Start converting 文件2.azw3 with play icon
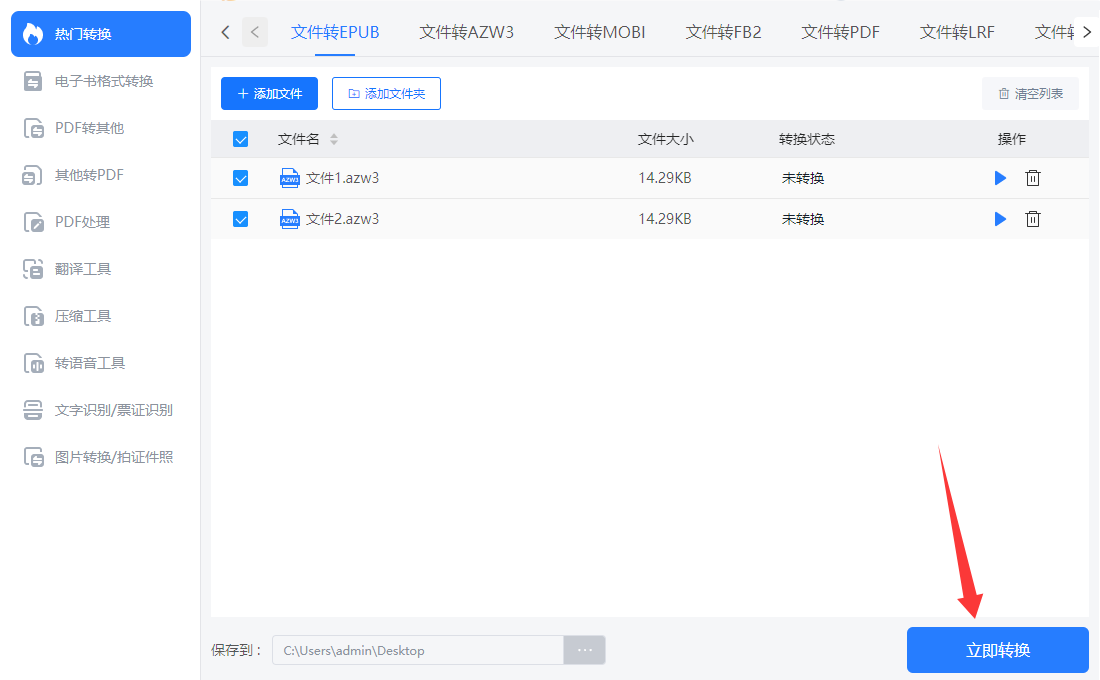 (1000, 220)
